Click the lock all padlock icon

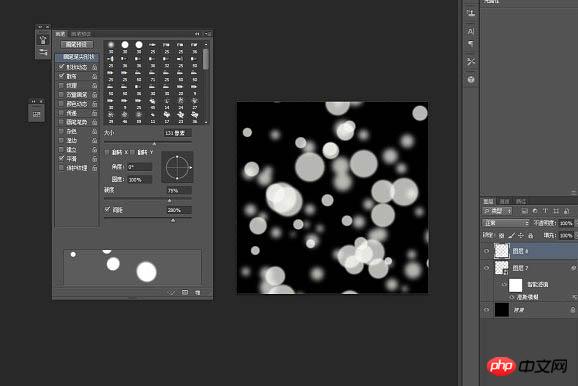pos(530,235)
